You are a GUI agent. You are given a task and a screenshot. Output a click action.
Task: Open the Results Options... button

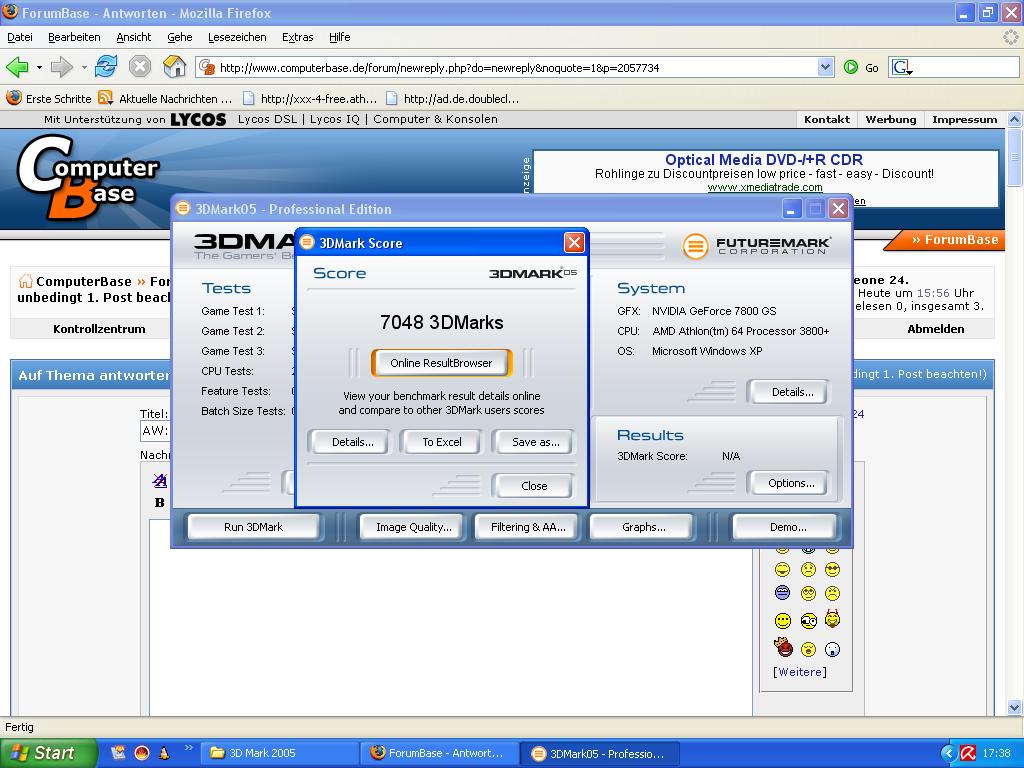tap(791, 483)
